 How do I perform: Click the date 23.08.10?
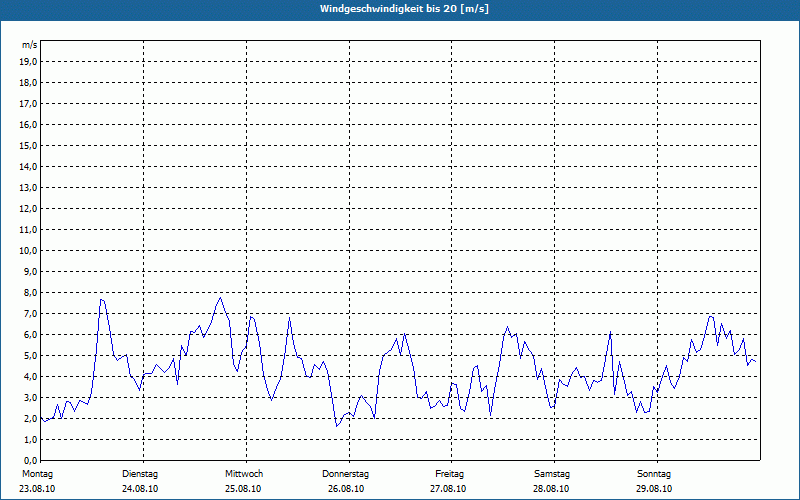[37, 489]
